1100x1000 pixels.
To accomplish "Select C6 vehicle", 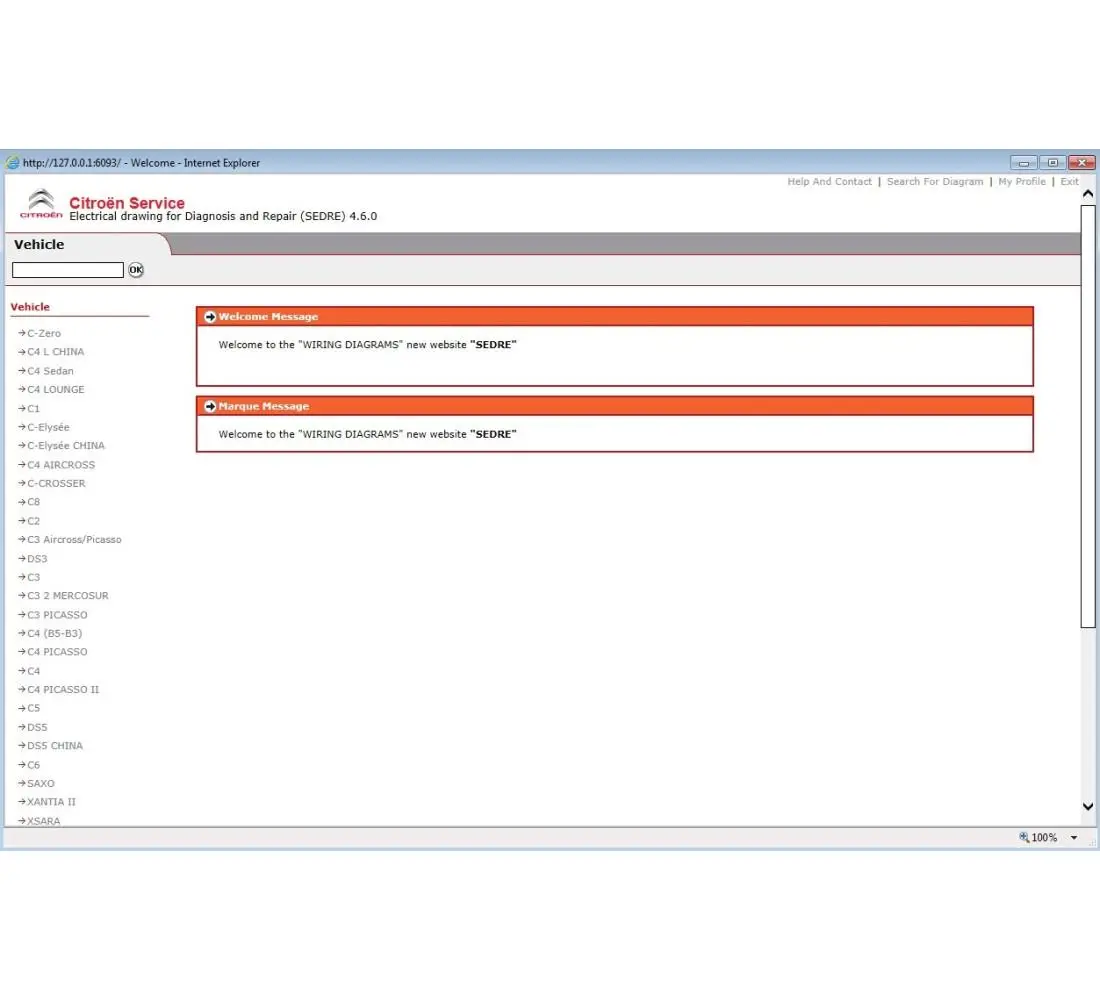I will [x=33, y=765].
